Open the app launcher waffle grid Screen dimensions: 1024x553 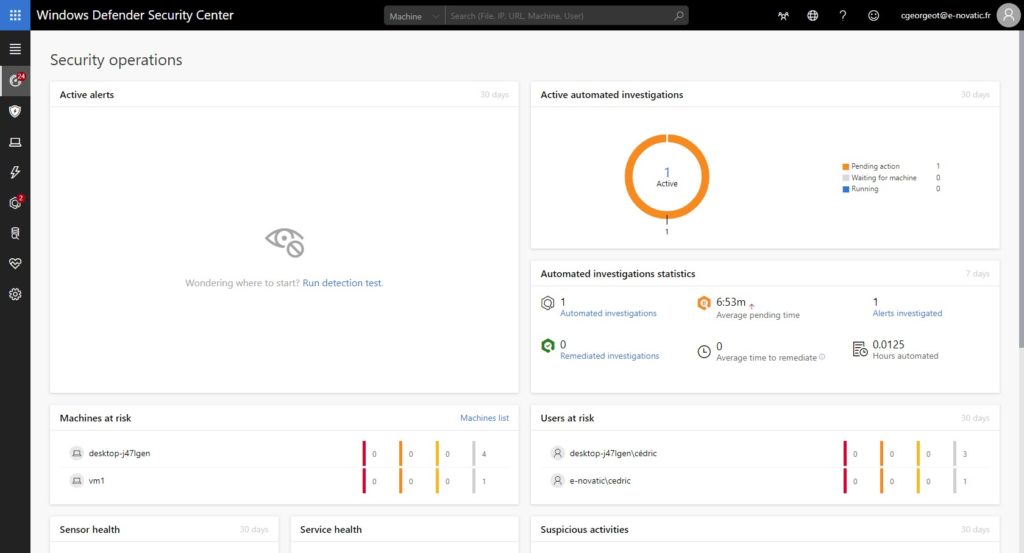[15, 15]
